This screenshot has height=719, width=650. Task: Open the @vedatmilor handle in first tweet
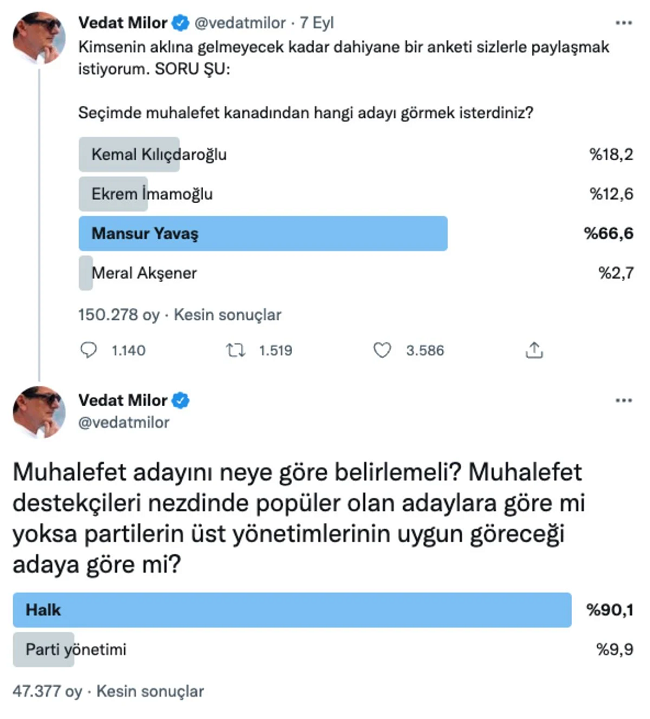pyautogui.click(x=240, y=22)
